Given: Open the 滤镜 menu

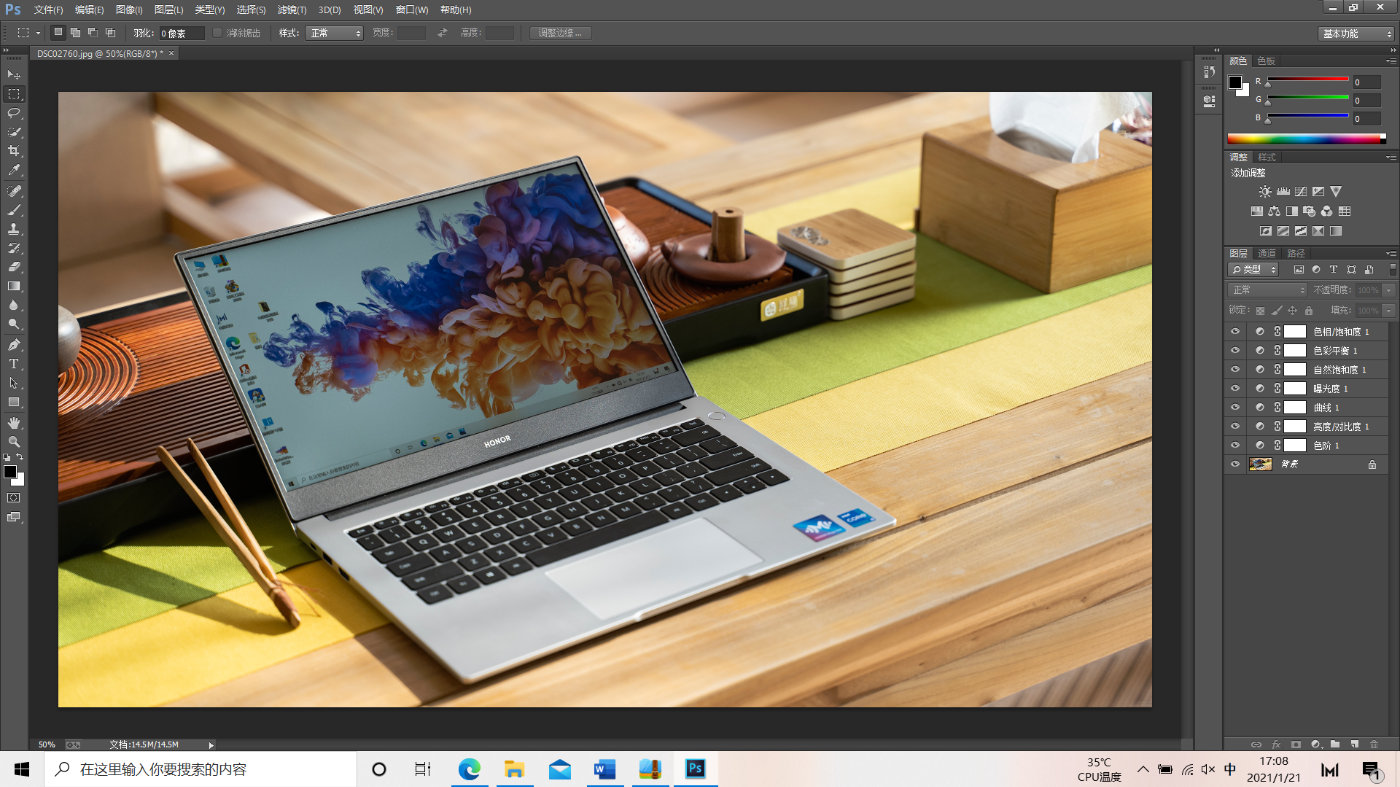Looking at the screenshot, I should [x=290, y=10].
